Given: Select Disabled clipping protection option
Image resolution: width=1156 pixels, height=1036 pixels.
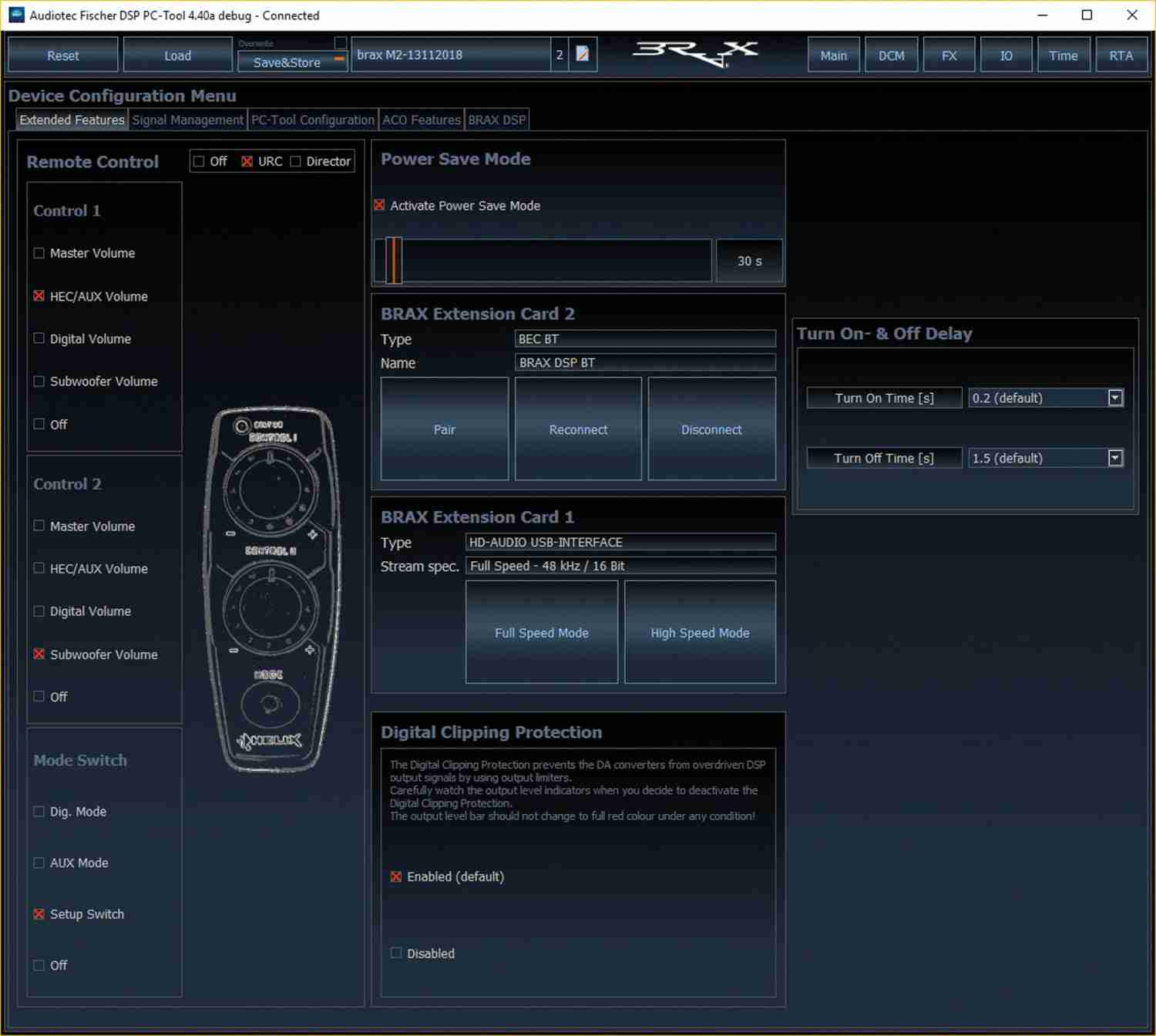Looking at the screenshot, I should [x=396, y=953].
